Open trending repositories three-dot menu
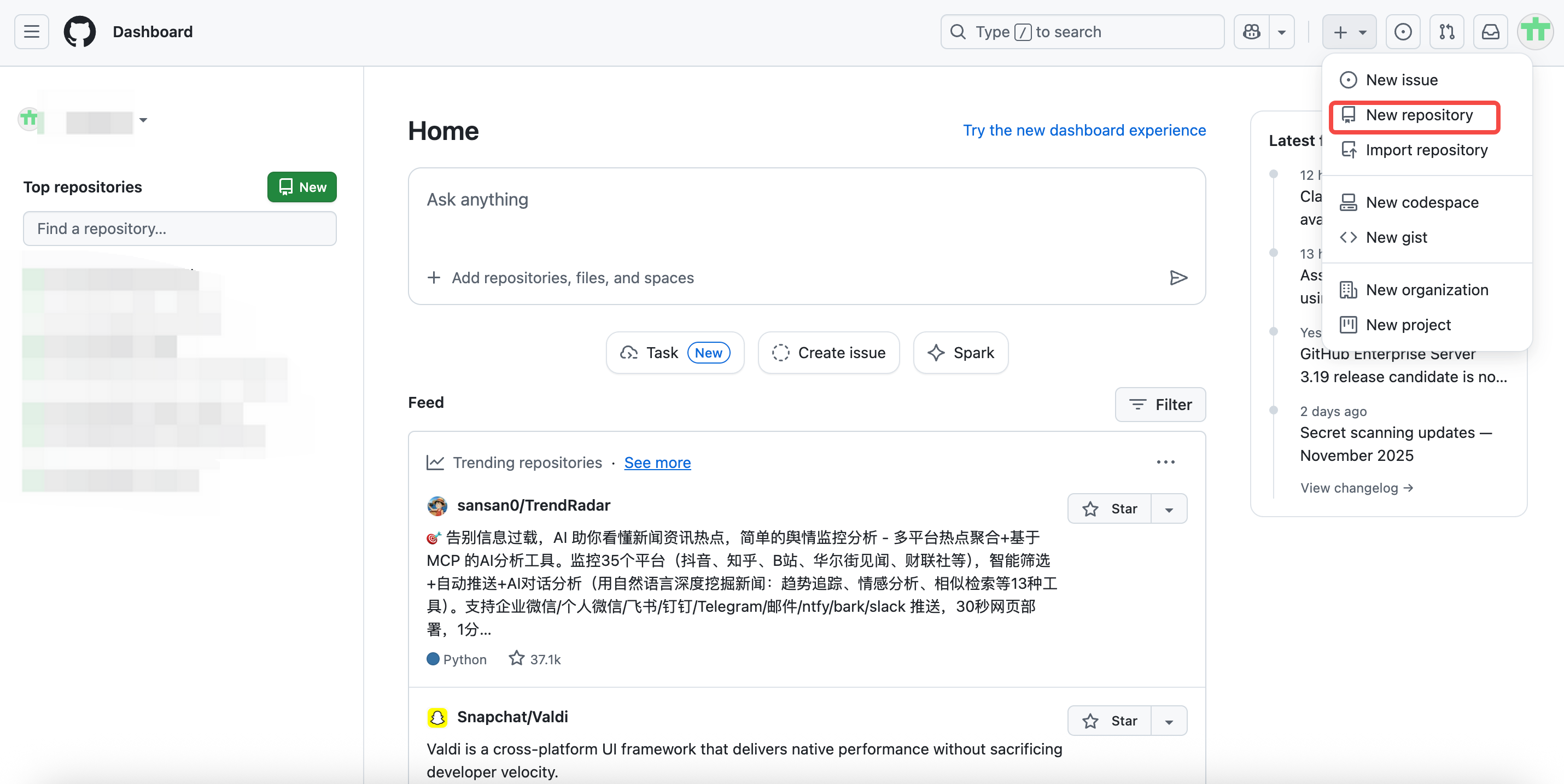 (x=1166, y=463)
